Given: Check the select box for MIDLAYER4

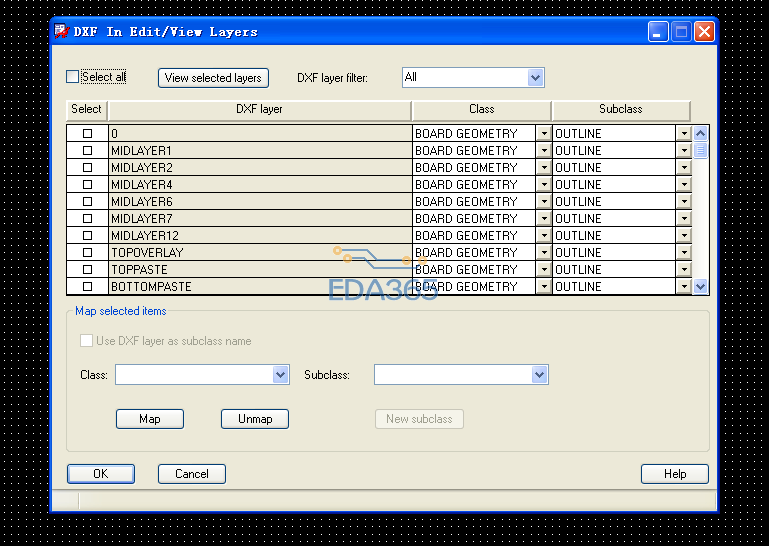Looking at the screenshot, I should tap(87, 184).
